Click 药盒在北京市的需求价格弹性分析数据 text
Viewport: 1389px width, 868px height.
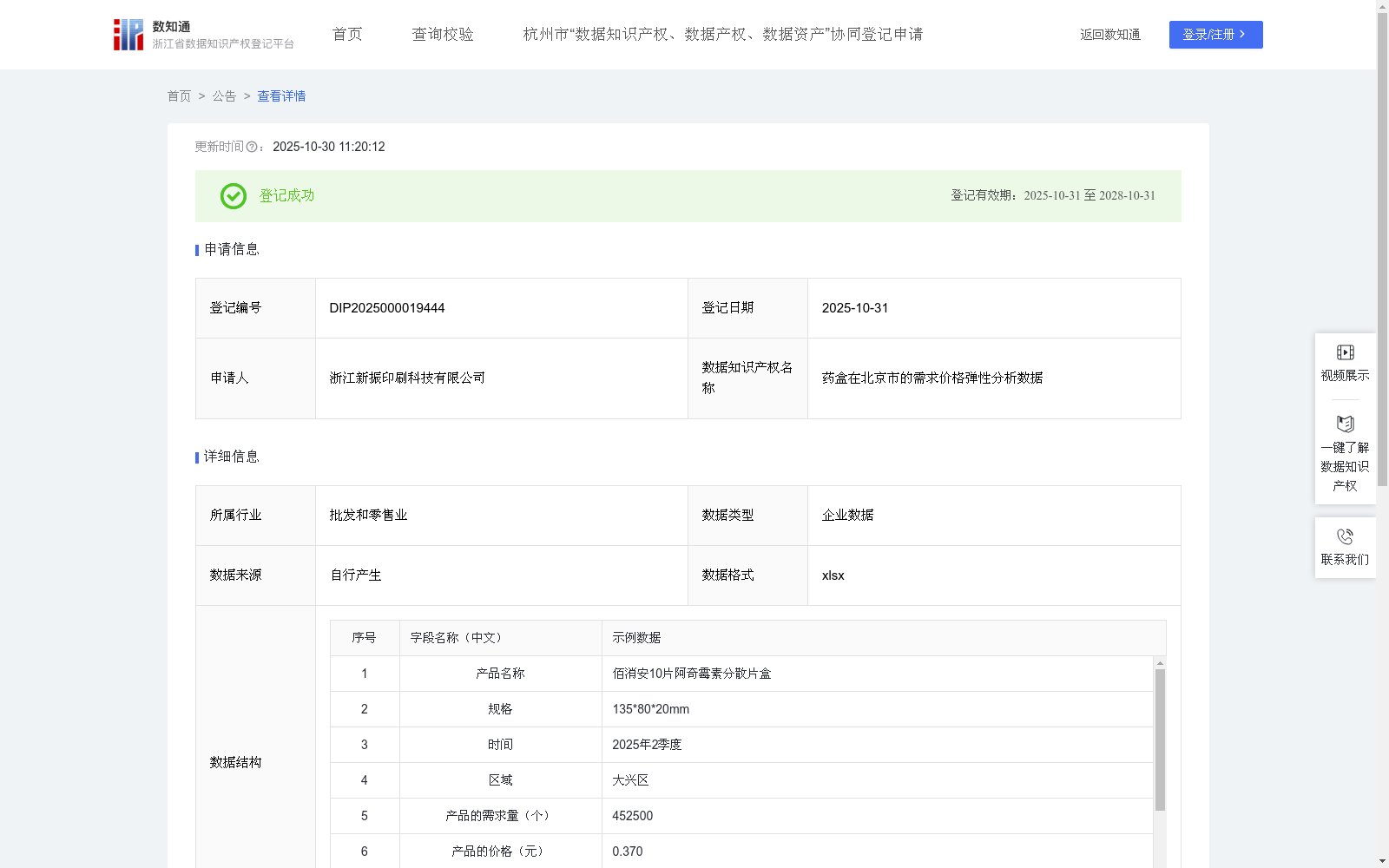click(932, 378)
